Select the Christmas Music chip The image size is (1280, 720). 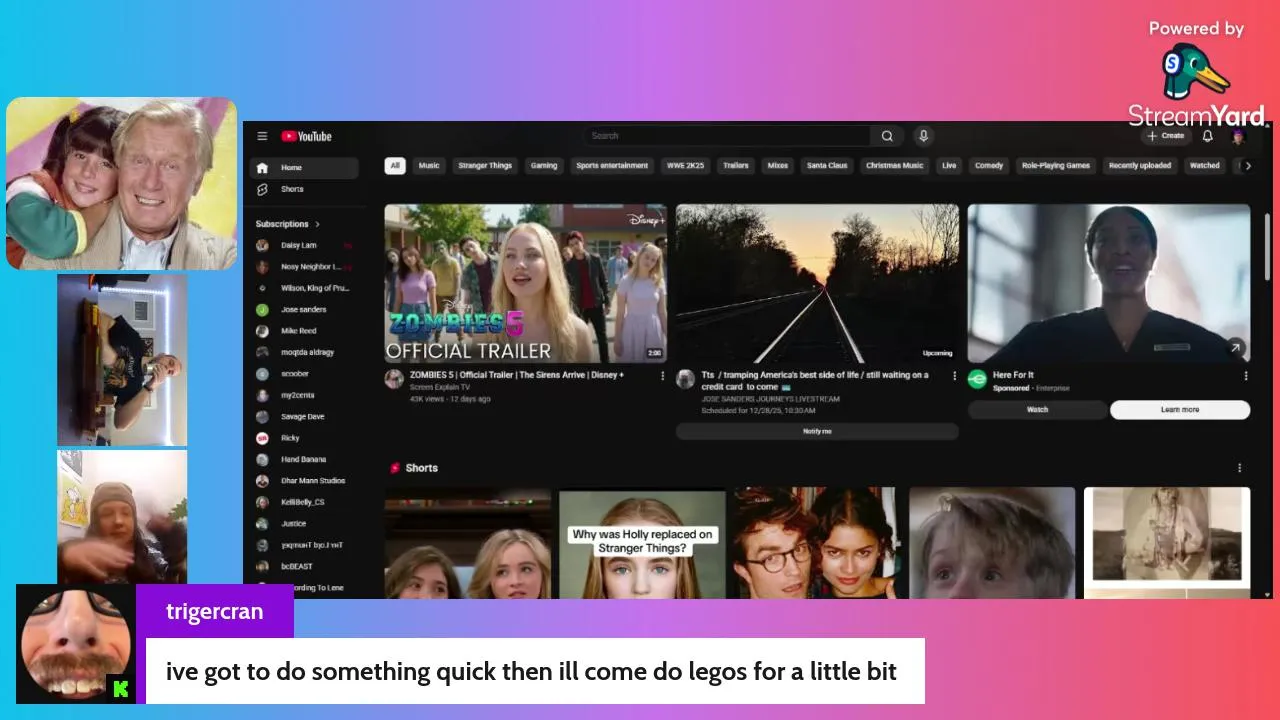click(895, 166)
